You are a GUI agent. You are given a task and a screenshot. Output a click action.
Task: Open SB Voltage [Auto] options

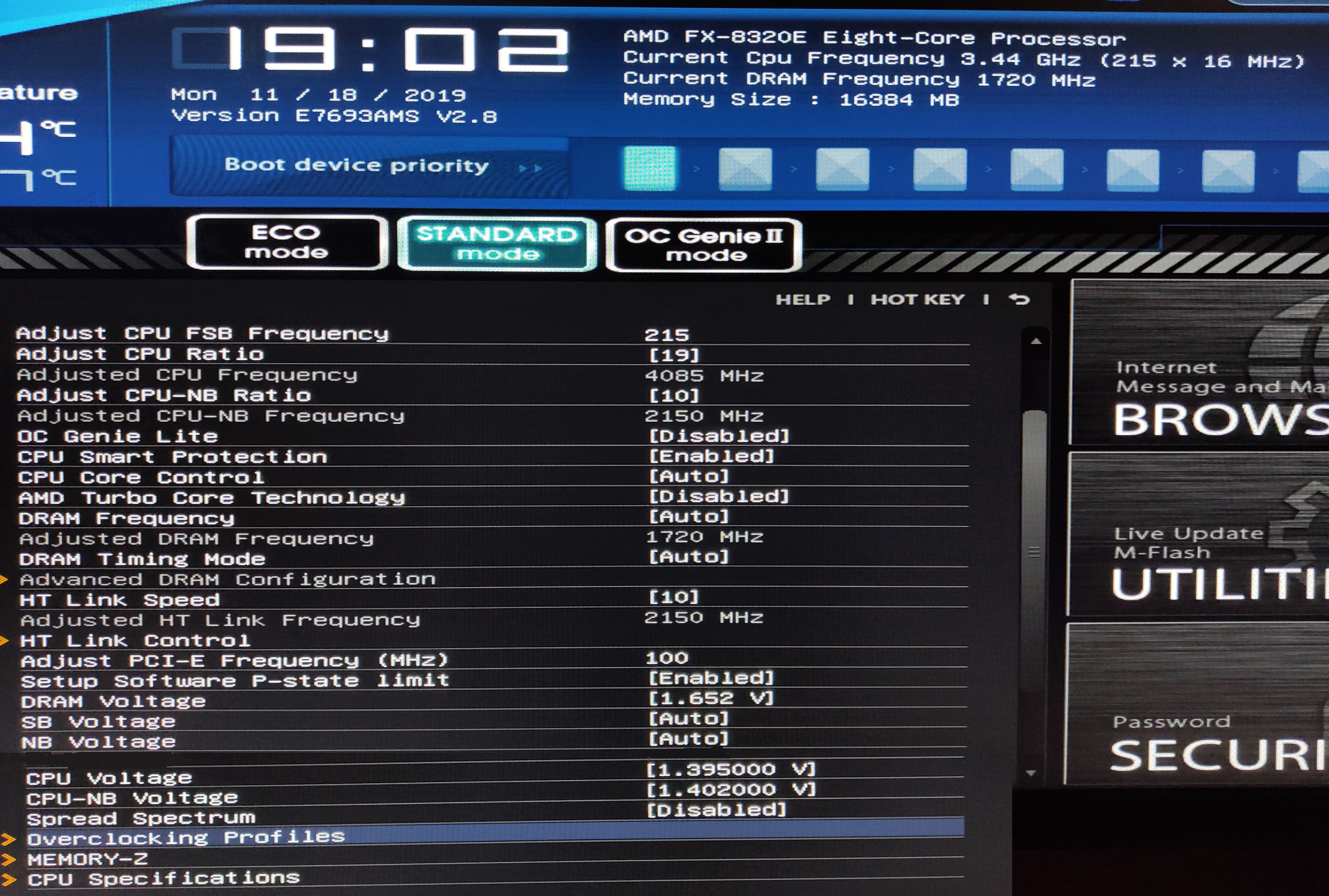click(689, 718)
